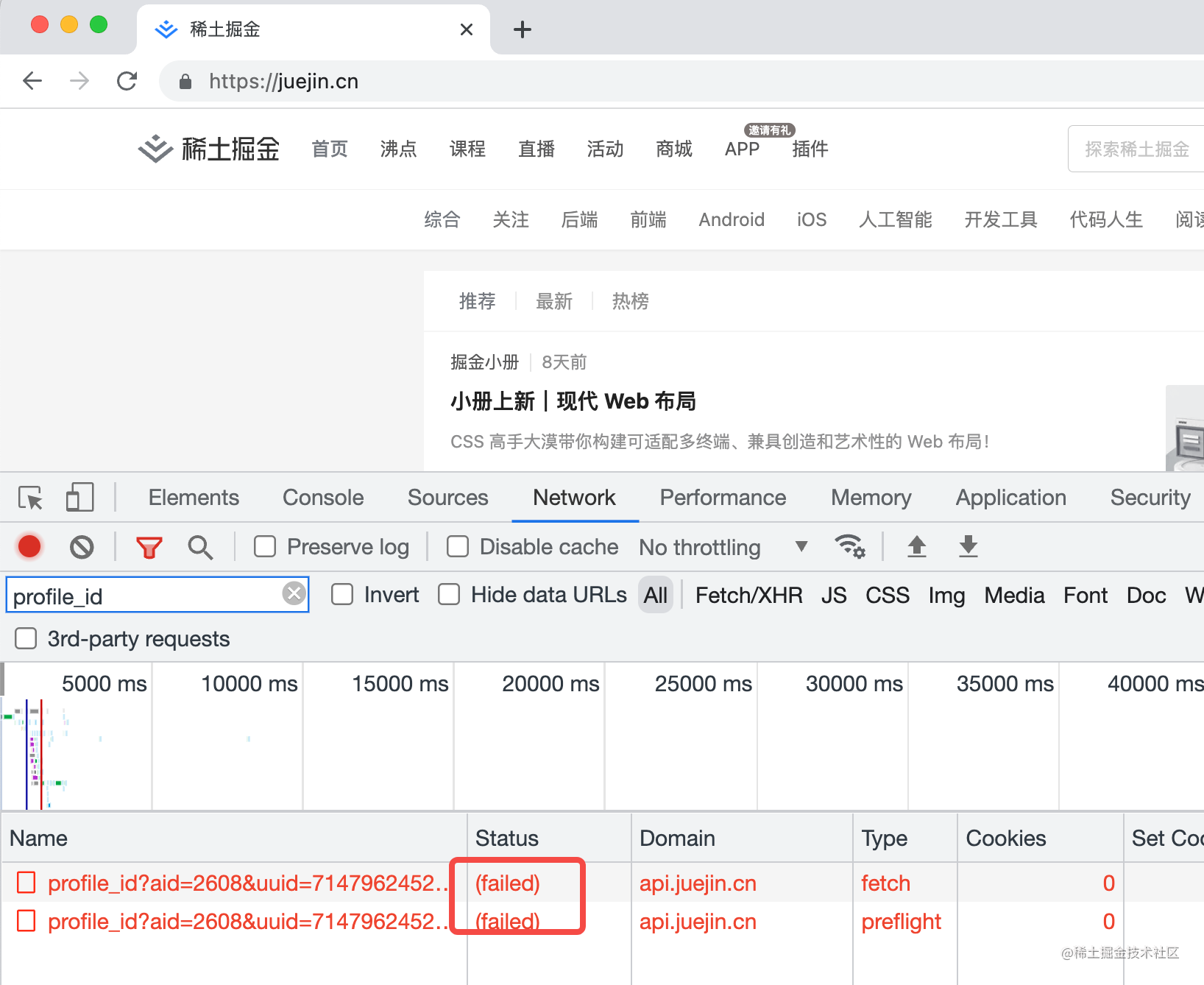The height and width of the screenshot is (985, 1204).
Task: Open 课程 in the site nav
Action: (467, 149)
